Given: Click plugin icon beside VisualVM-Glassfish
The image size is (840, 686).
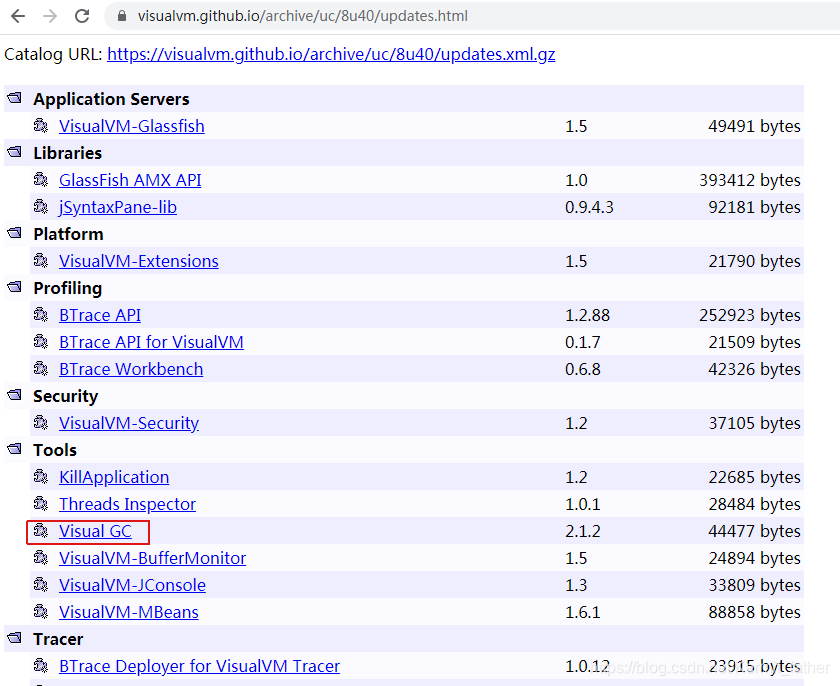Looking at the screenshot, I should click(x=41, y=125).
